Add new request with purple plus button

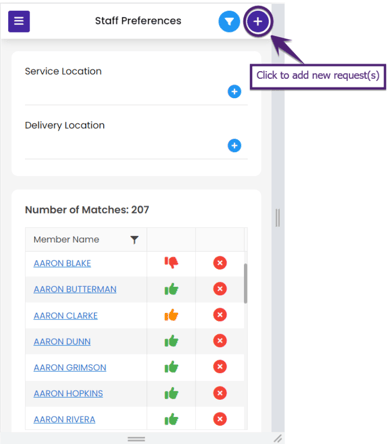tap(258, 22)
